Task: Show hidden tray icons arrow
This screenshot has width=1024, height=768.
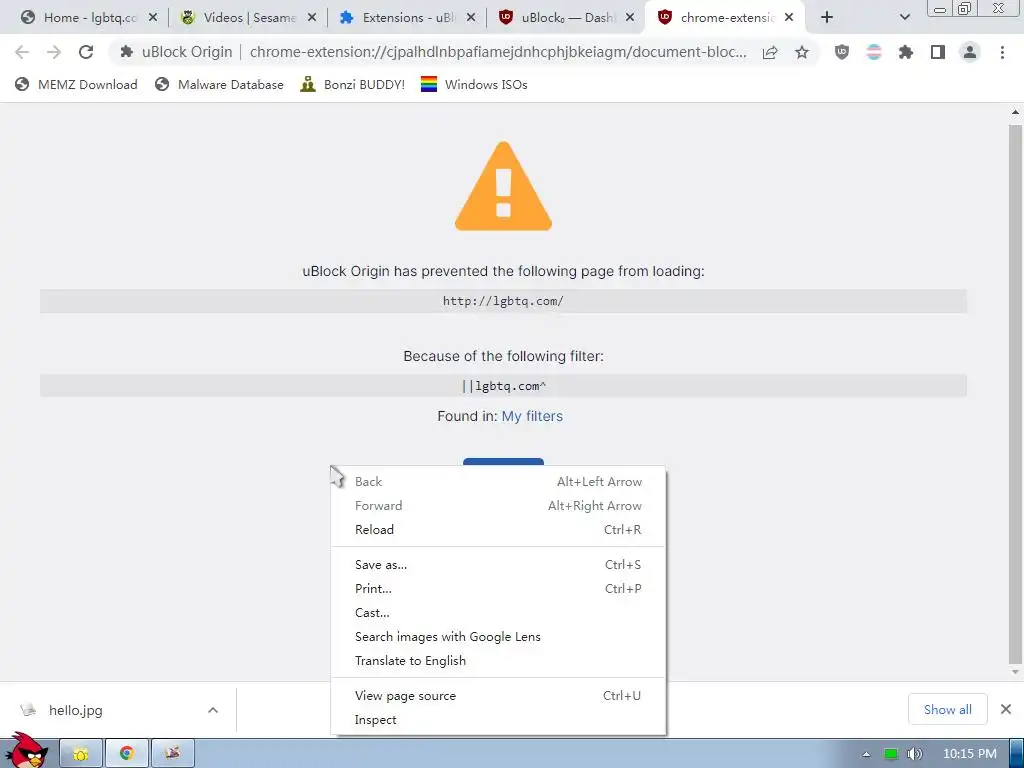Action: pos(867,754)
